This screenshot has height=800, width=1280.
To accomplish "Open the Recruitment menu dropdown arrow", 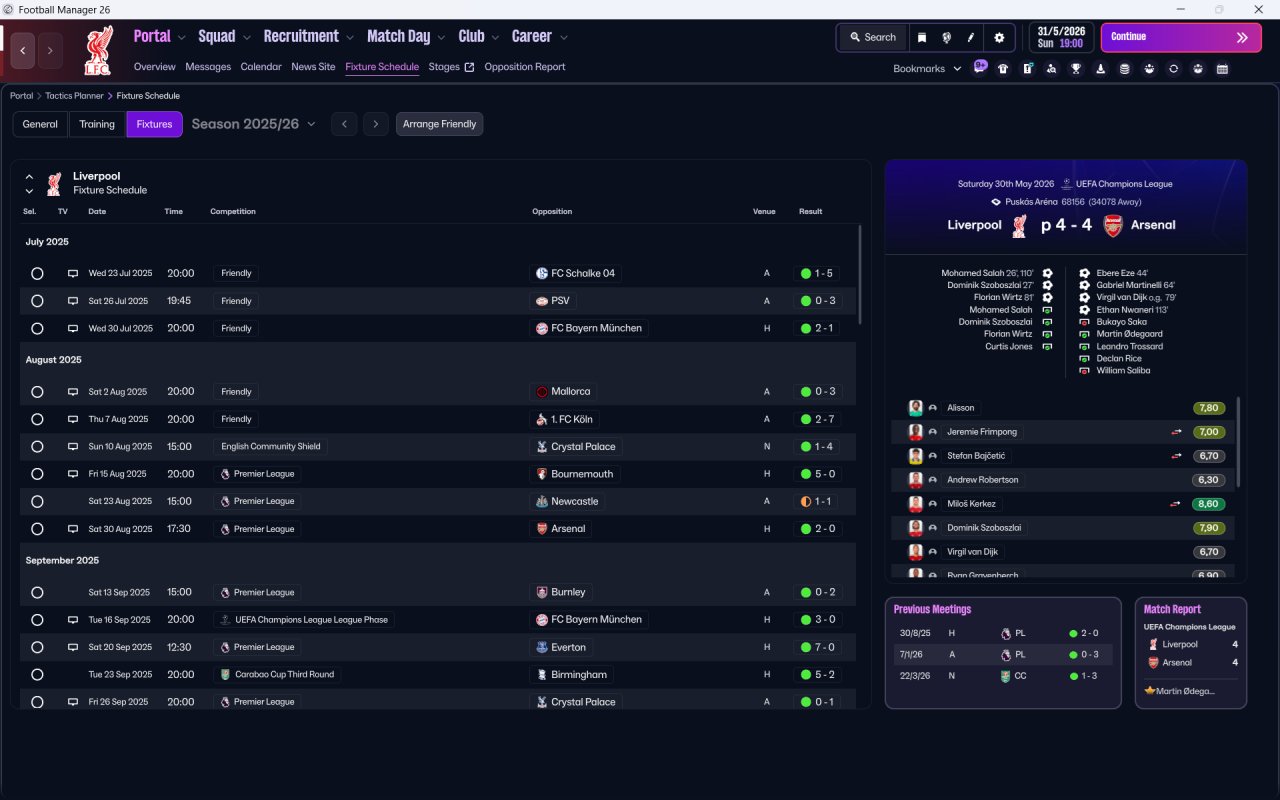I will [x=350, y=37].
